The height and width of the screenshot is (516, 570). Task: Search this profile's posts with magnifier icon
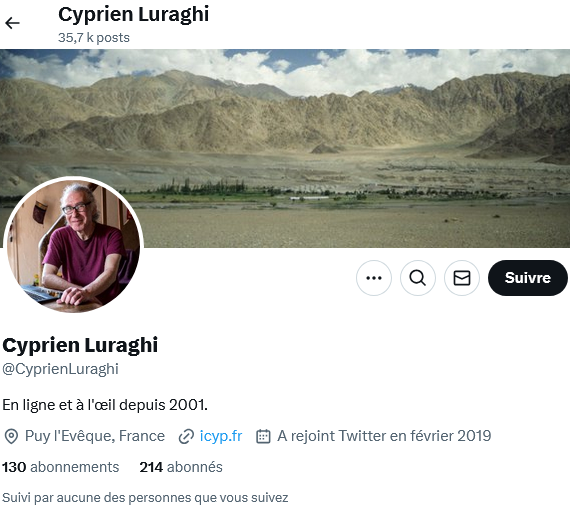(418, 278)
